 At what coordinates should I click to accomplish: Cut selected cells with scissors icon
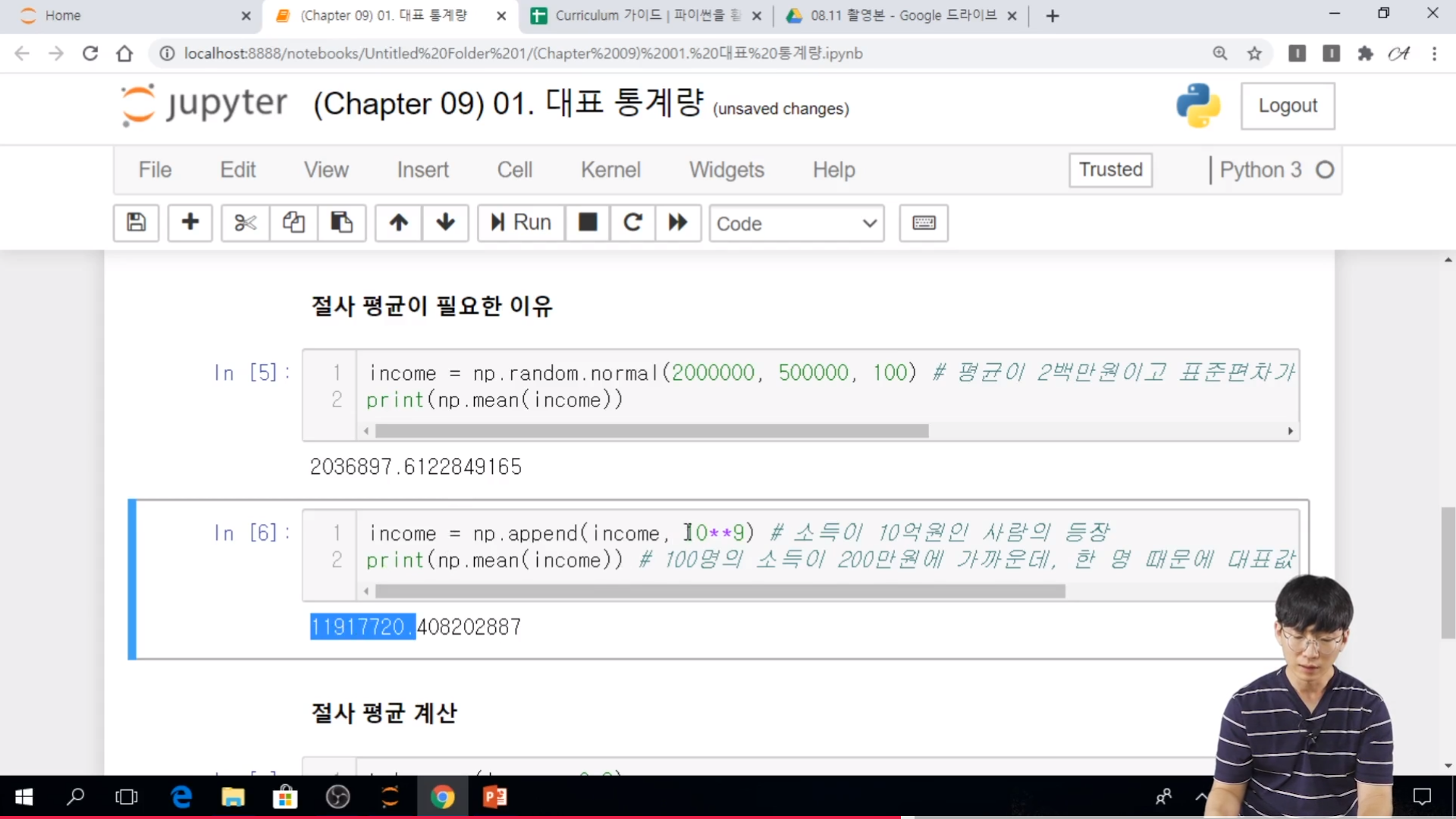coord(245,223)
